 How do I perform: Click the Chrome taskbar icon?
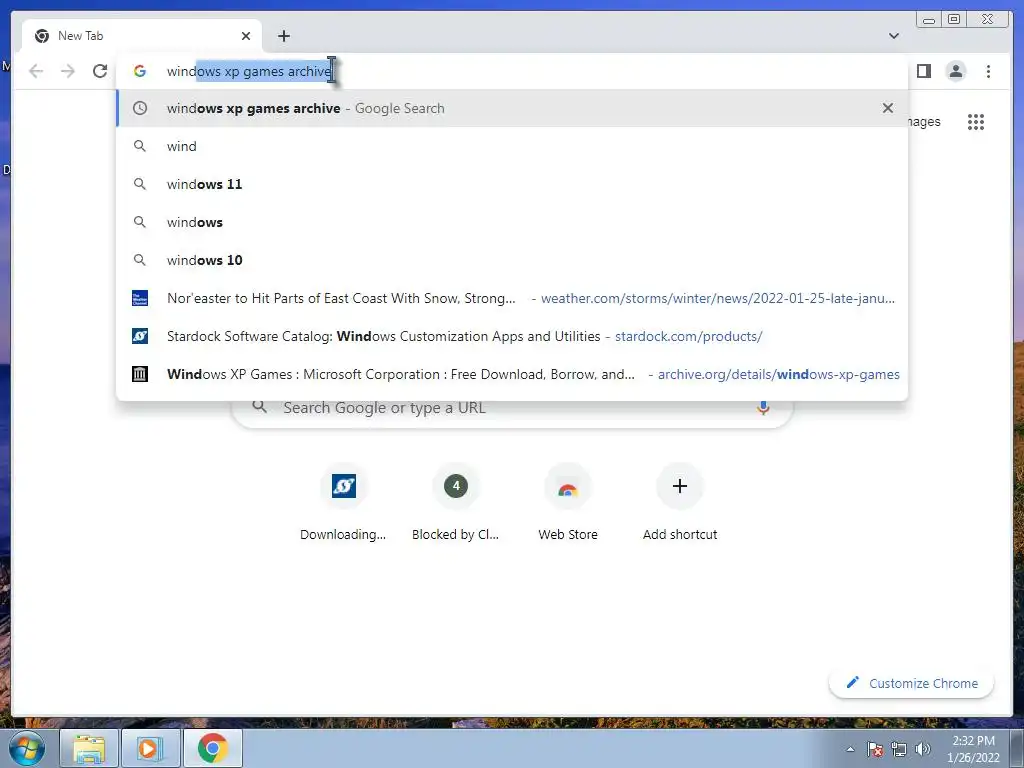[212, 748]
